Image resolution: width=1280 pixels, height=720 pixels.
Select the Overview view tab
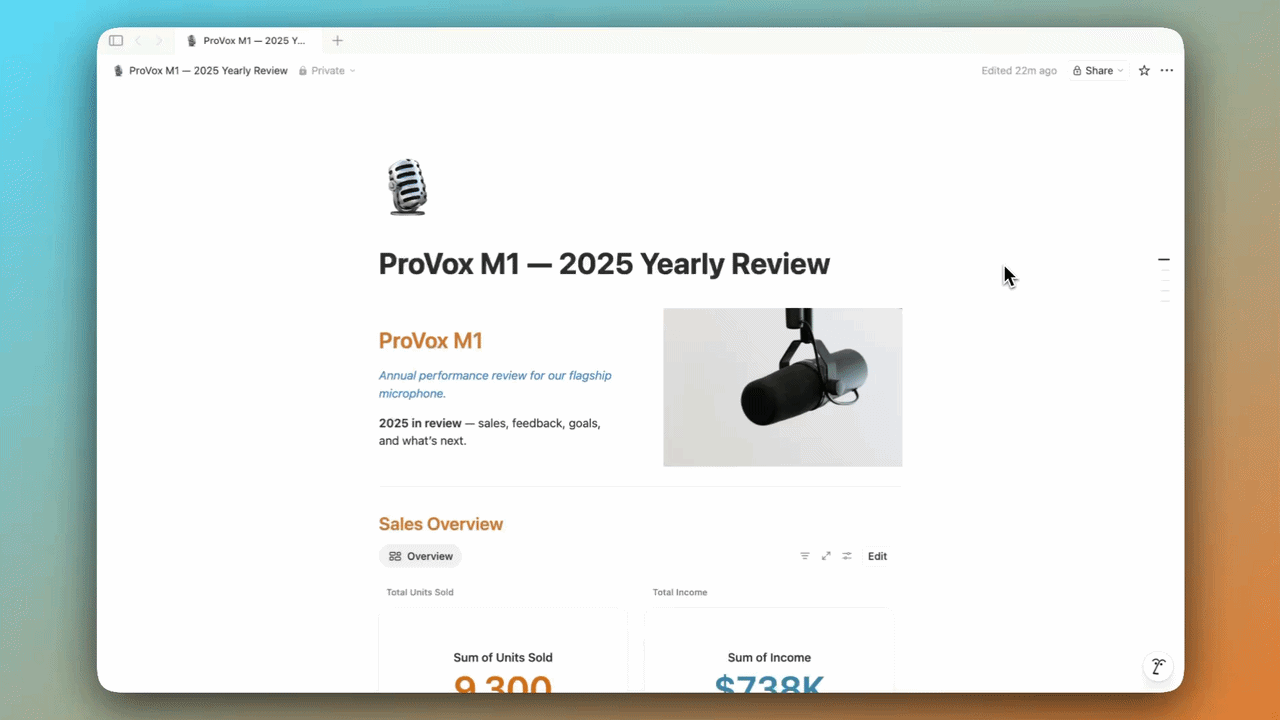click(x=420, y=556)
